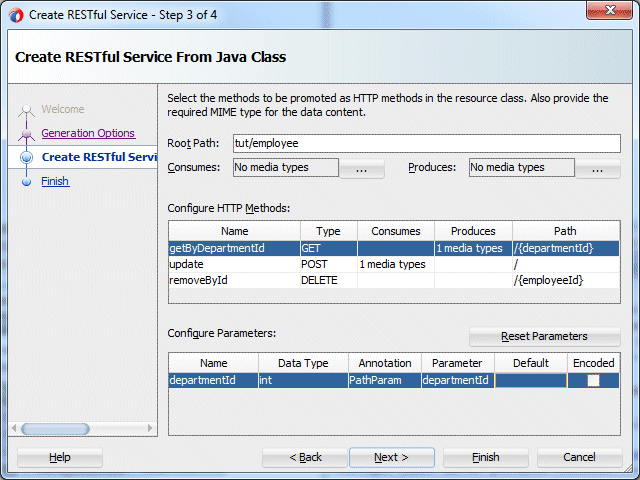The width and height of the screenshot is (640, 480).
Task: Click the GET type cell
Action: 329,248
